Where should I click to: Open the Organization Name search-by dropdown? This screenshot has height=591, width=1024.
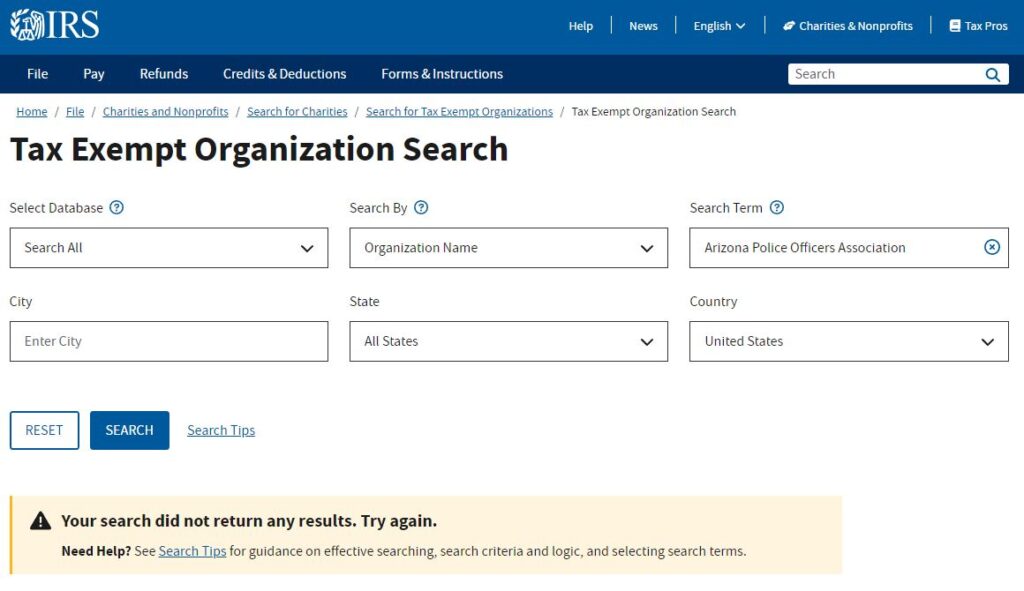coord(508,248)
